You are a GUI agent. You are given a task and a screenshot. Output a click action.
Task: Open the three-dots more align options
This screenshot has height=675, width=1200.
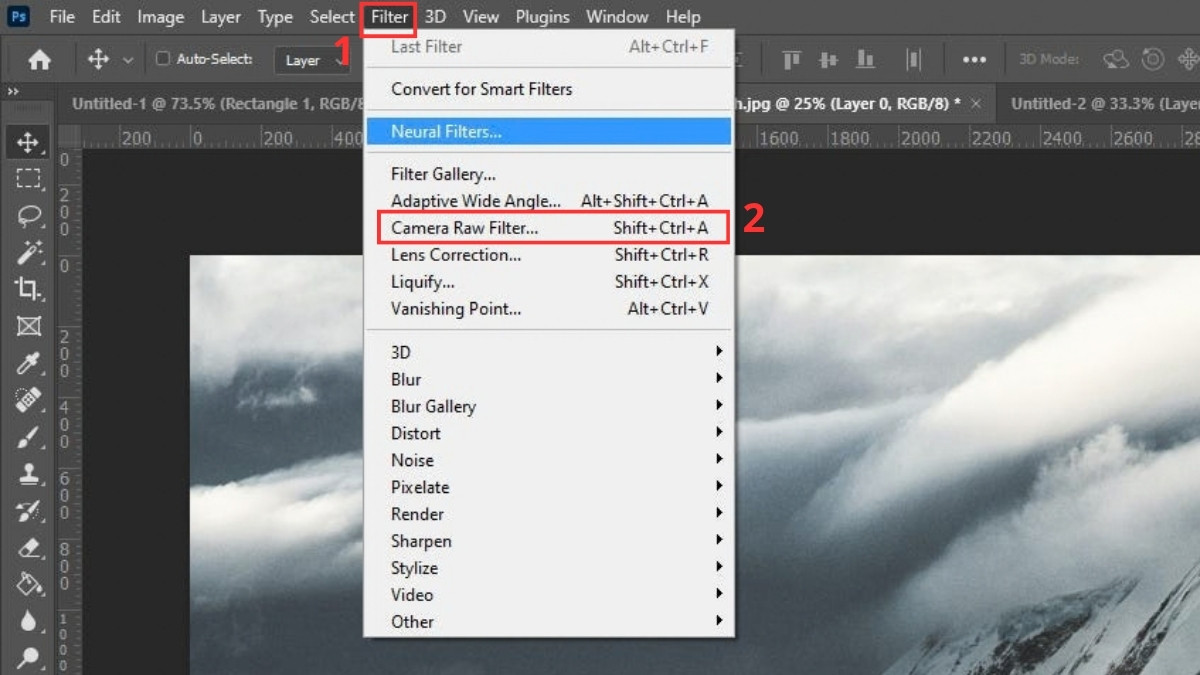point(974,60)
